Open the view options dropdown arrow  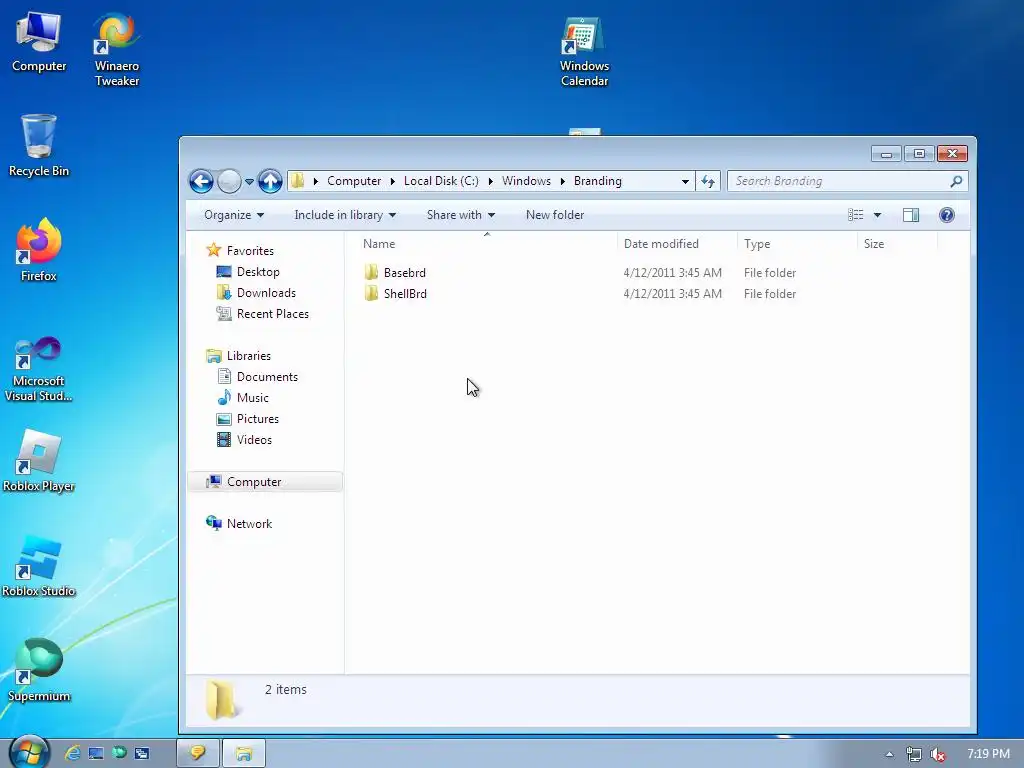click(877, 215)
